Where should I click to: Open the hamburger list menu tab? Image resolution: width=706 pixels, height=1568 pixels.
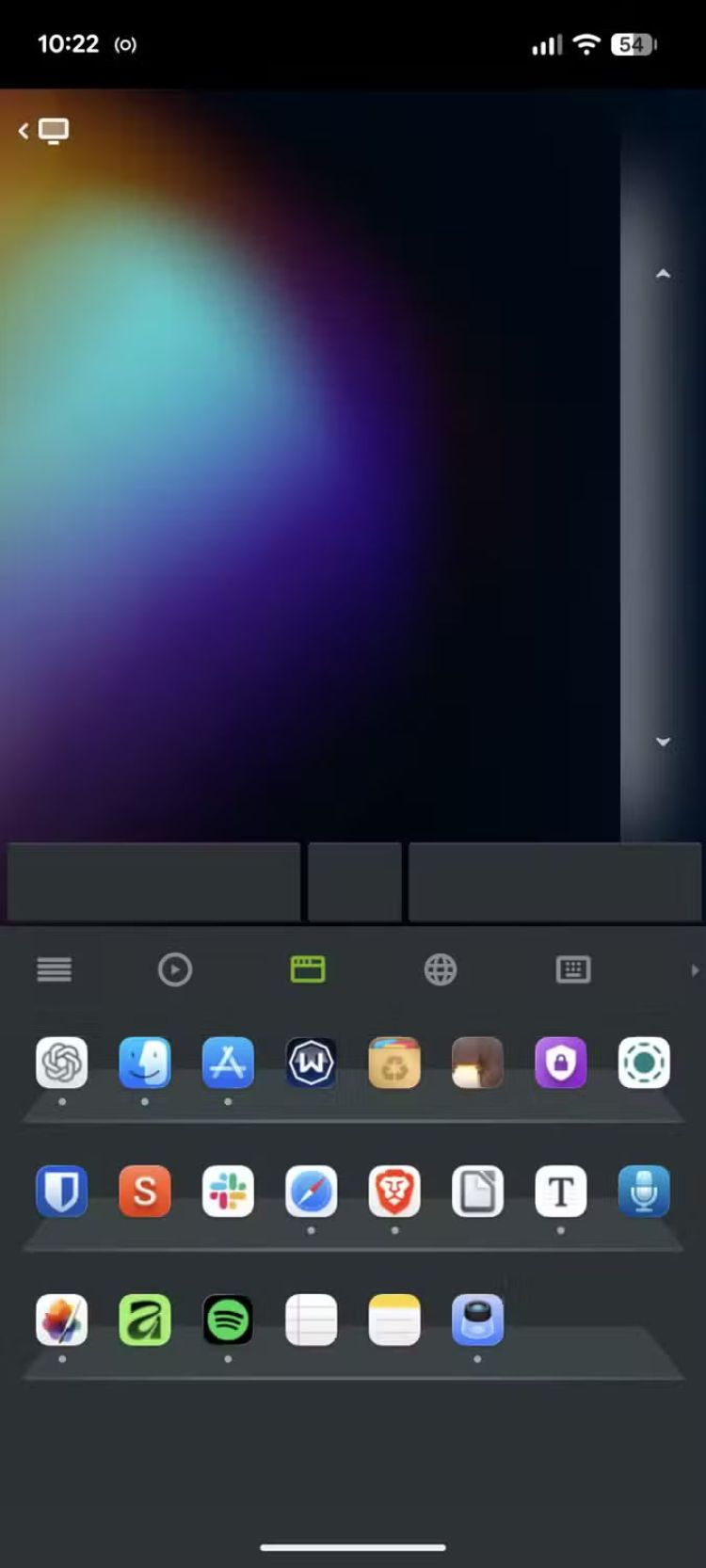click(54, 969)
